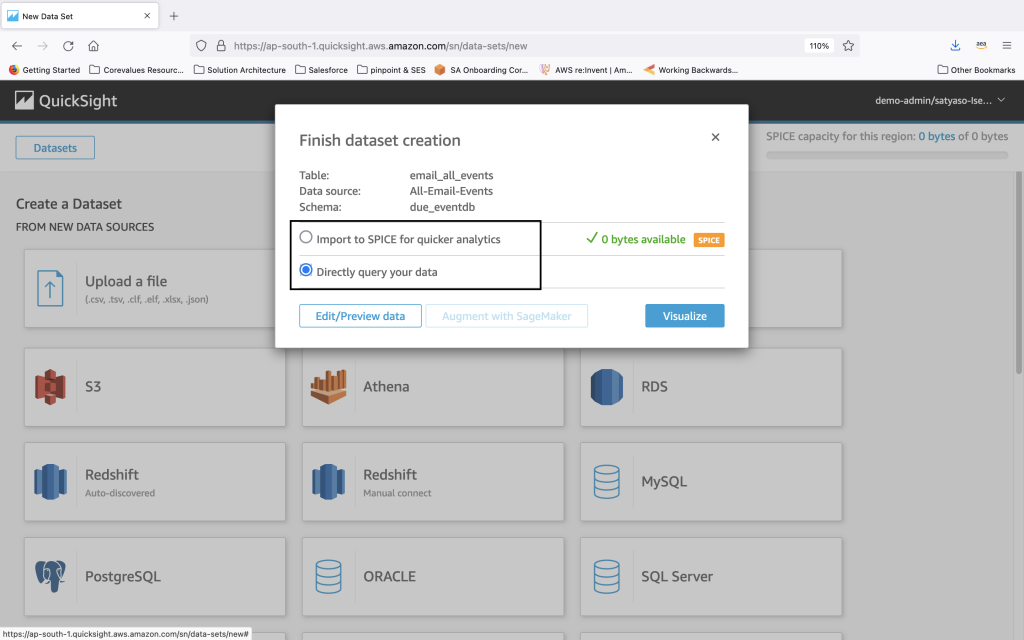Click the QuickSight logo icon
Viewport: 1024px width, 640px height.
(24, 100)
